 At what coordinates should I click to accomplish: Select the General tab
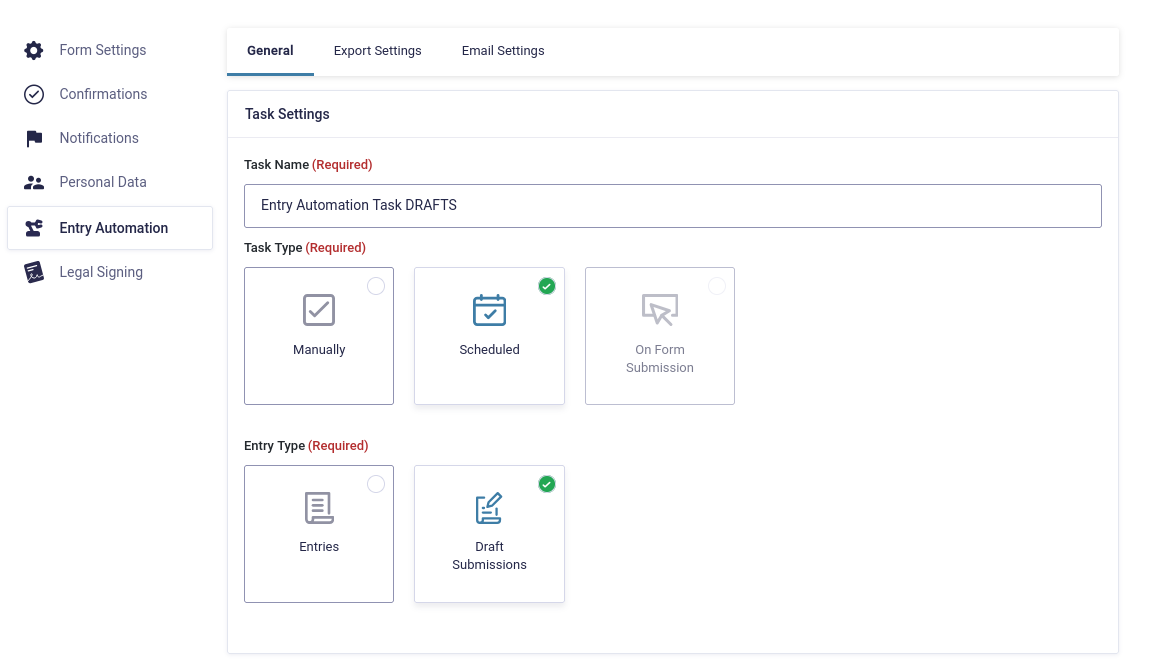pos(270,51)
